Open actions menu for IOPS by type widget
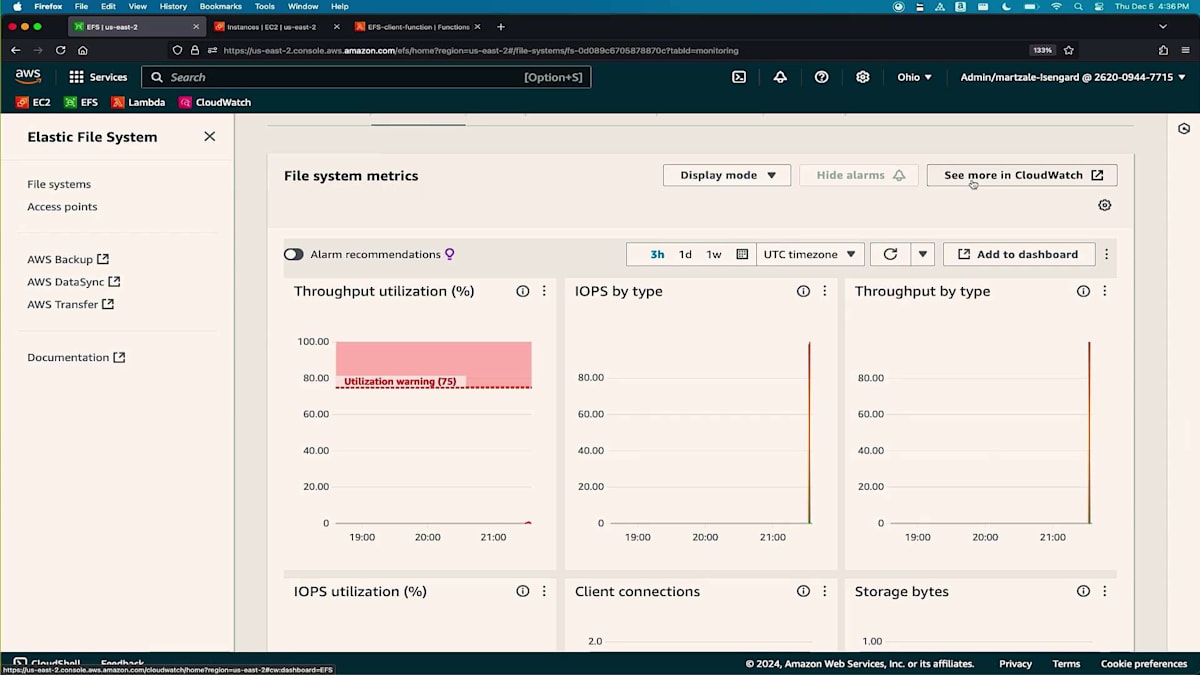 [x=825, y=291]
